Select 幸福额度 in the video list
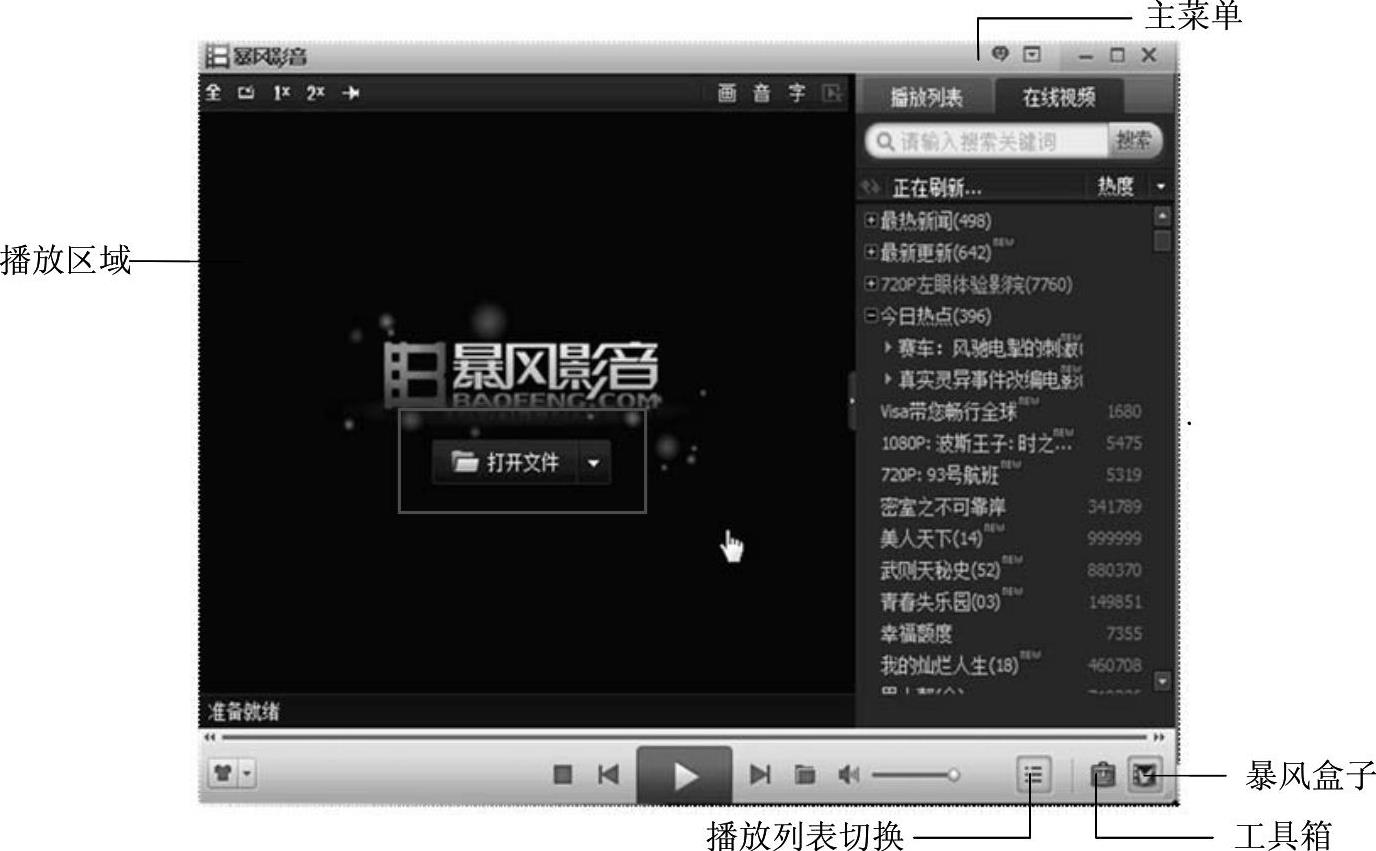Screen dimensions: 1376x851 916,634
